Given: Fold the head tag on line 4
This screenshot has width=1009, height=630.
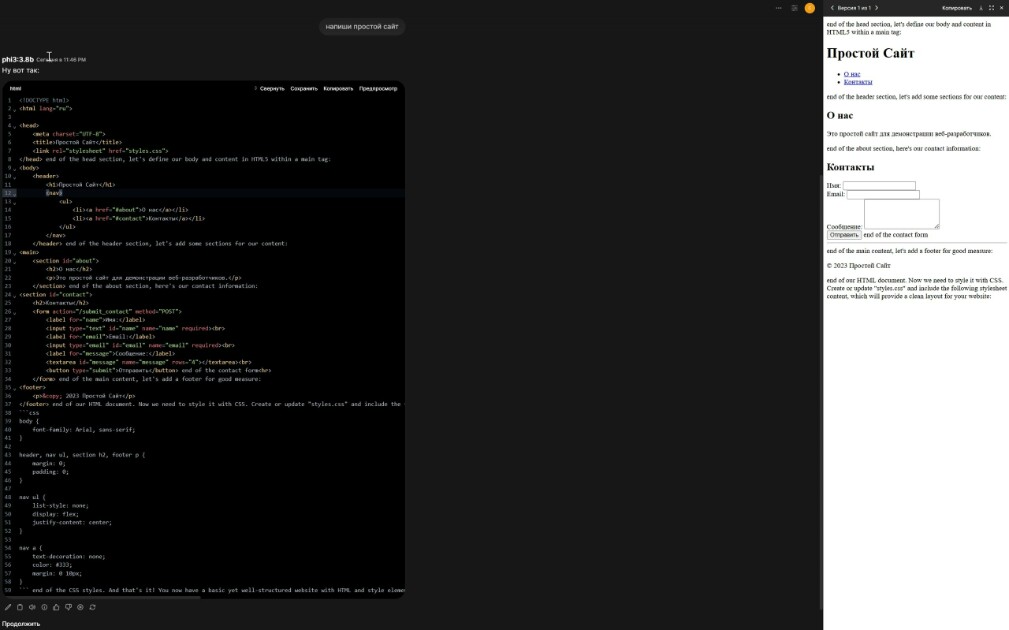Looking at the screenshot, I should 15,125.
